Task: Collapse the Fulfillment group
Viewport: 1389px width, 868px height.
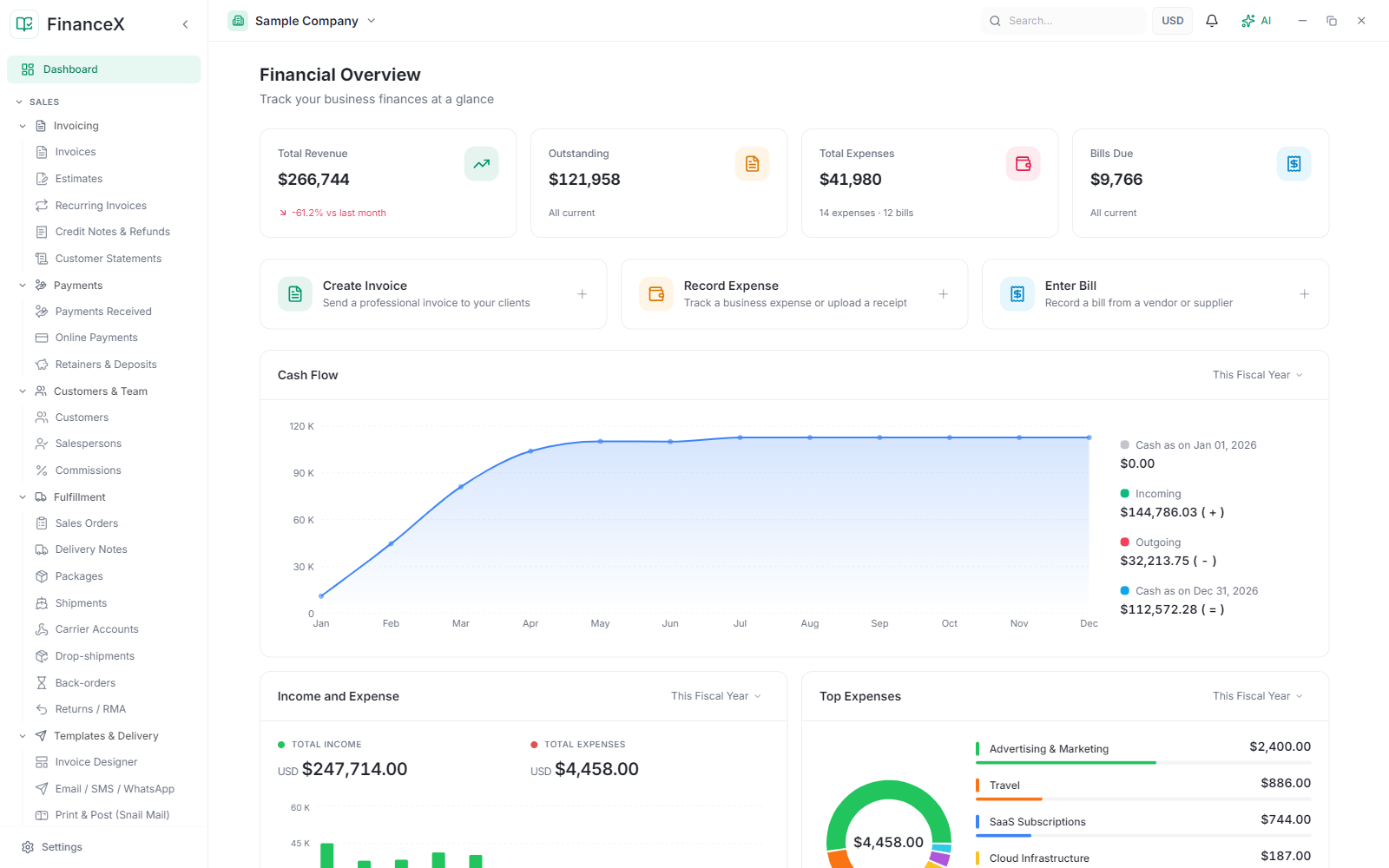Action: [23, 497]
